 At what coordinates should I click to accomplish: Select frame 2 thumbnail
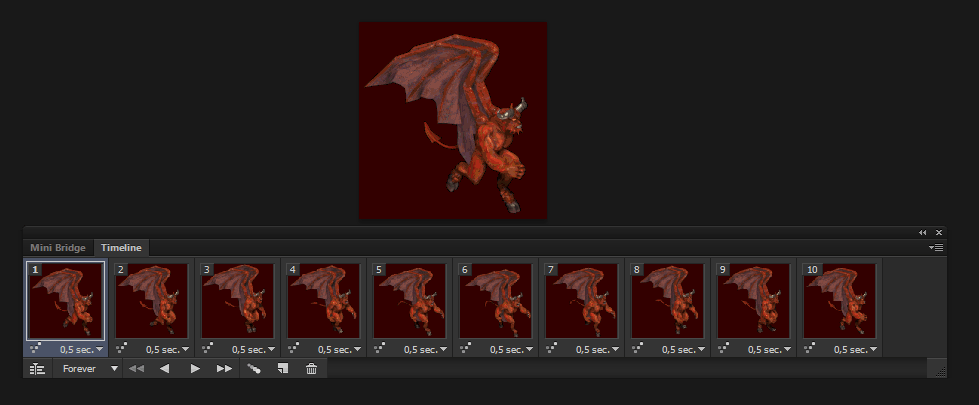(152, 301)
